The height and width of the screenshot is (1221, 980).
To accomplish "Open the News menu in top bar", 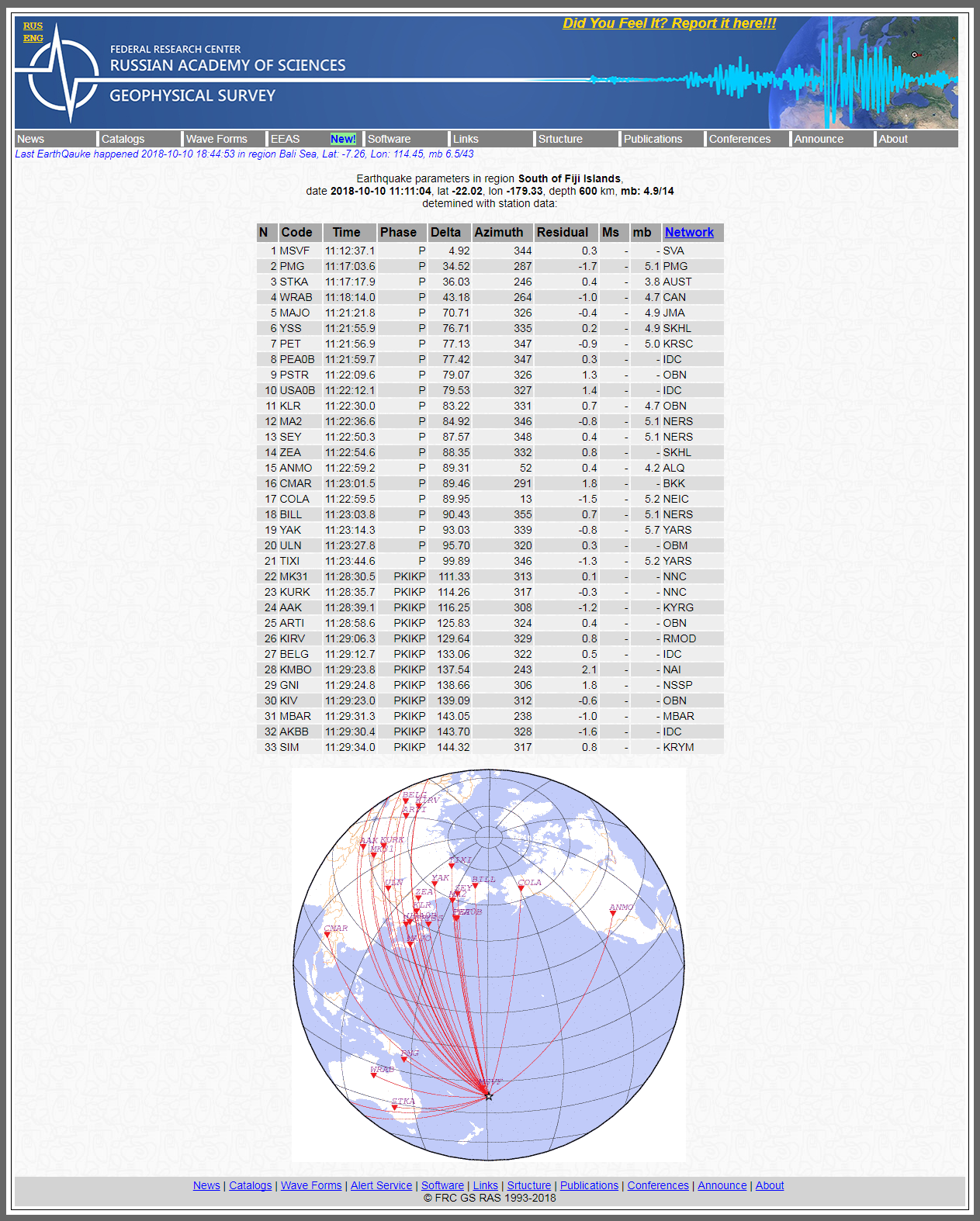I will (x=31, y=139).
